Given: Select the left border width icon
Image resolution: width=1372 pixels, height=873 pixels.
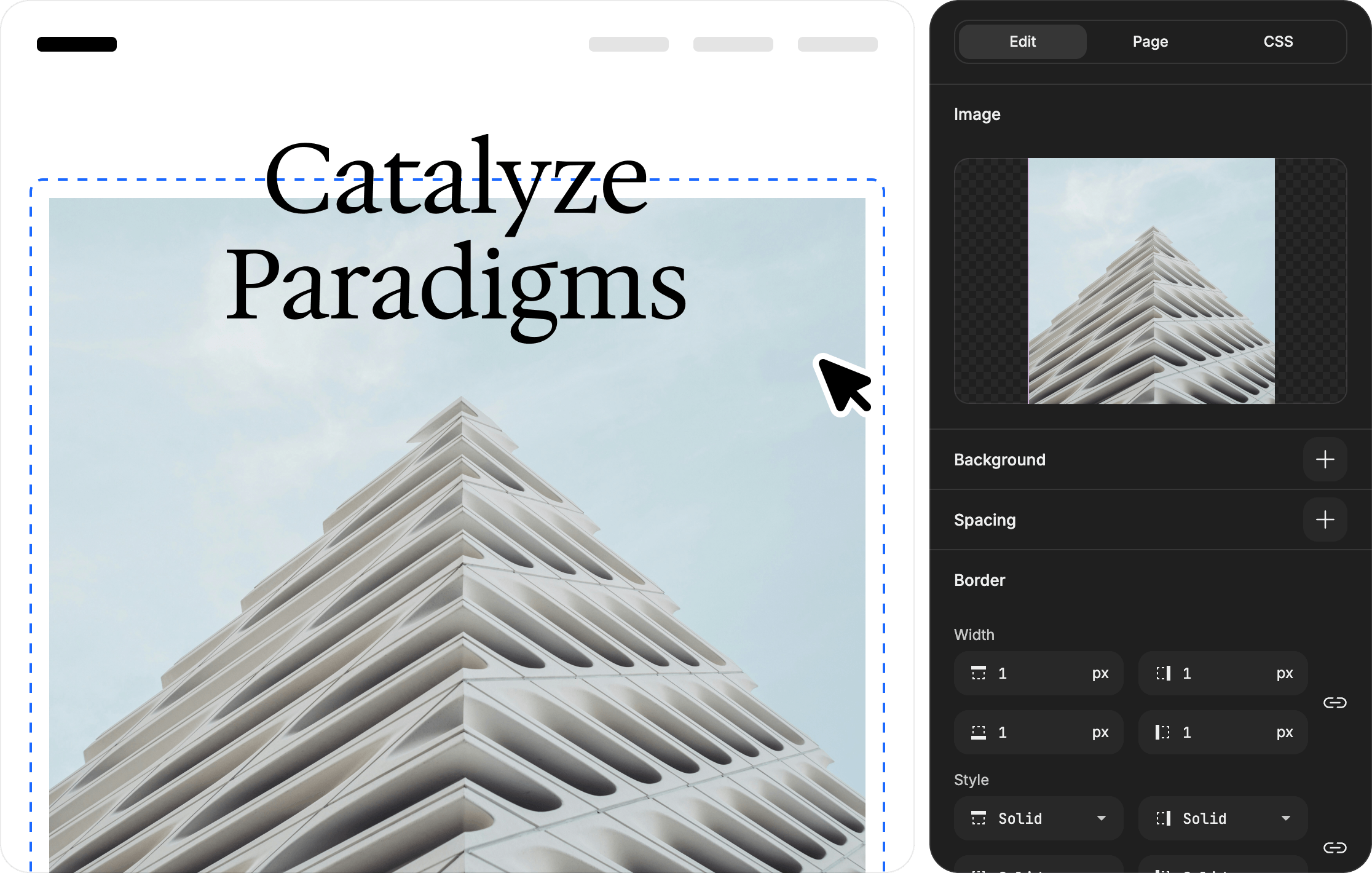Looking at the screenshot, I should (1164, 732).
